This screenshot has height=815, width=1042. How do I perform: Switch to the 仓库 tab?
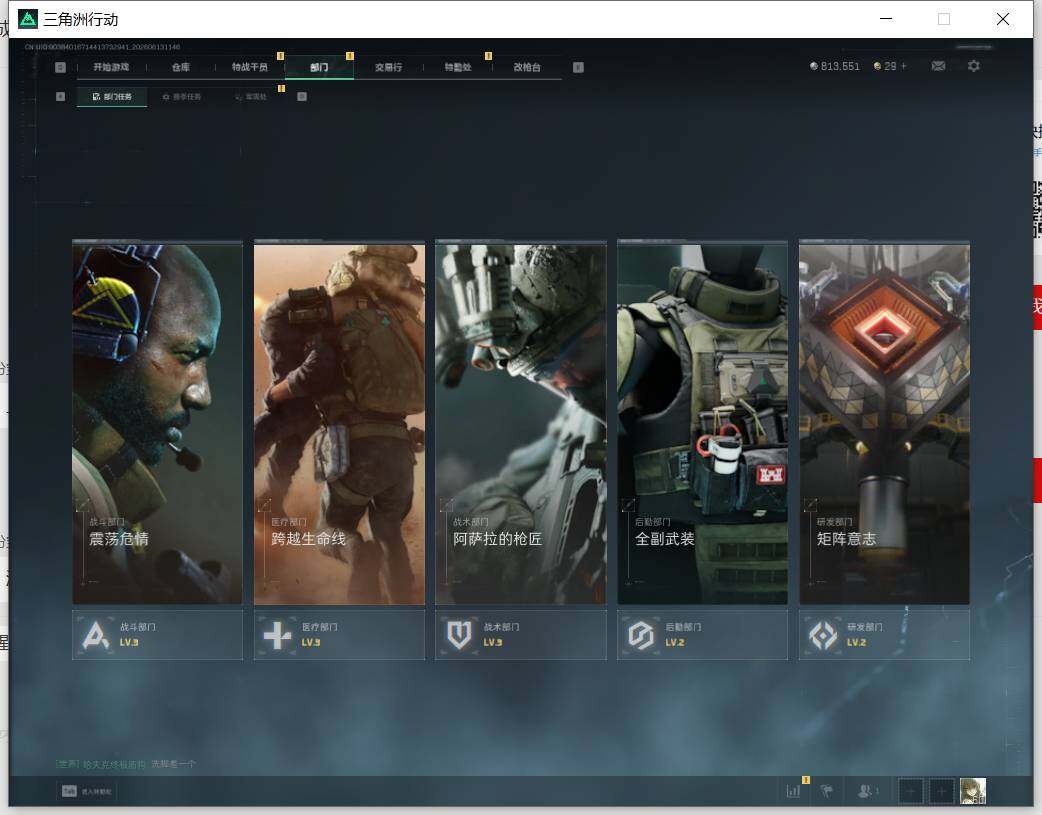click(181, 67)
